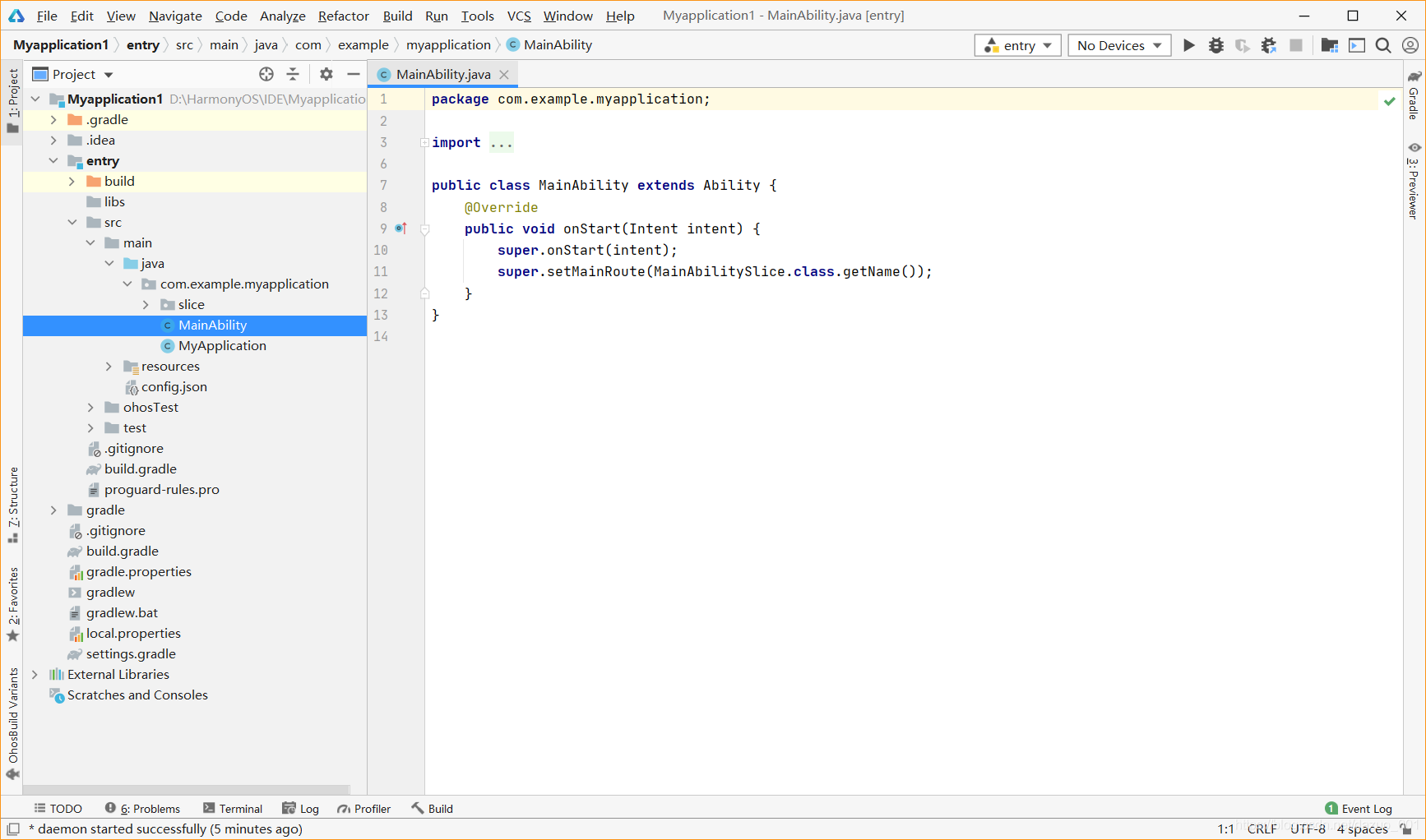Viewport: 1426px width, 840px height.
Task: Collapse the entry module
Action: click(x=53, y=161)
